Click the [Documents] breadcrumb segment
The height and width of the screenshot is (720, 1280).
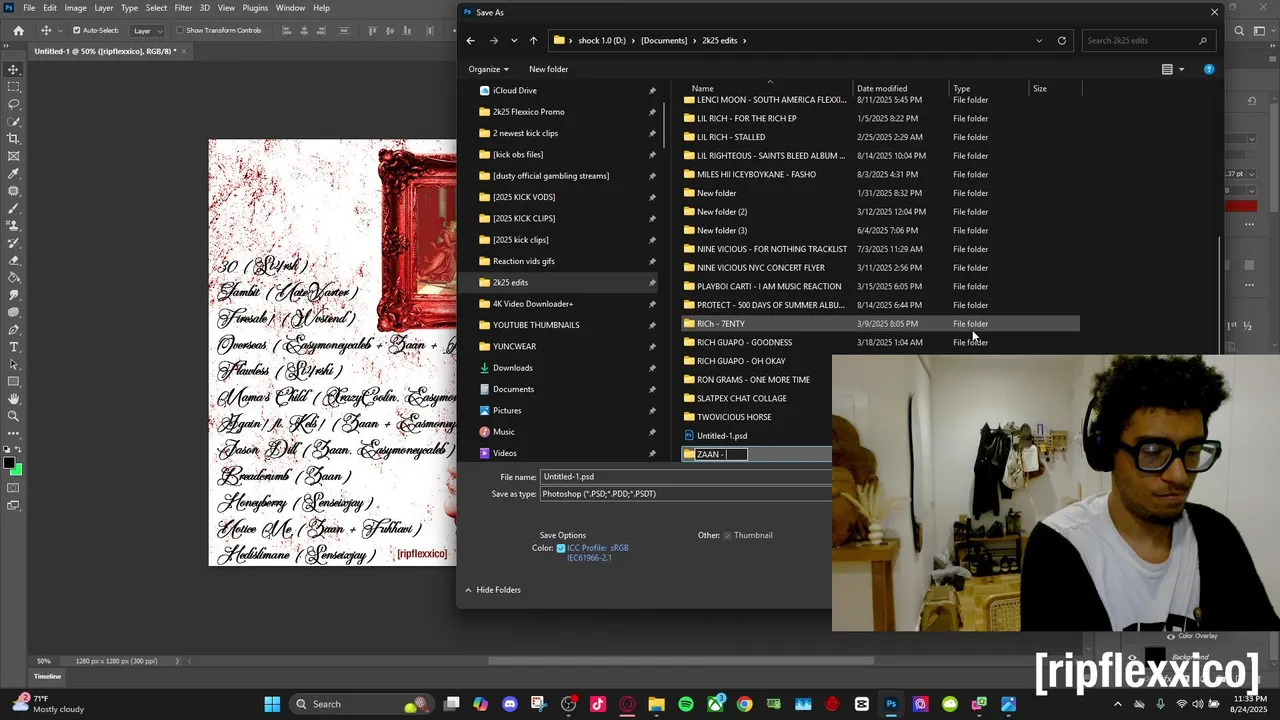click(x=663, y=41)
